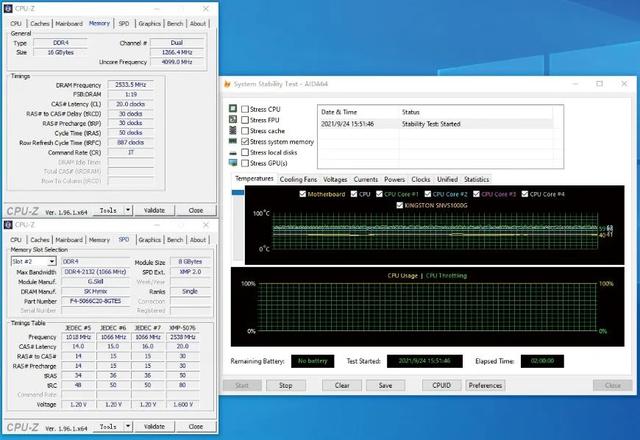Open Graphics tab in lower CPU-Z window
640x440 pixels.
click(149, 240)
